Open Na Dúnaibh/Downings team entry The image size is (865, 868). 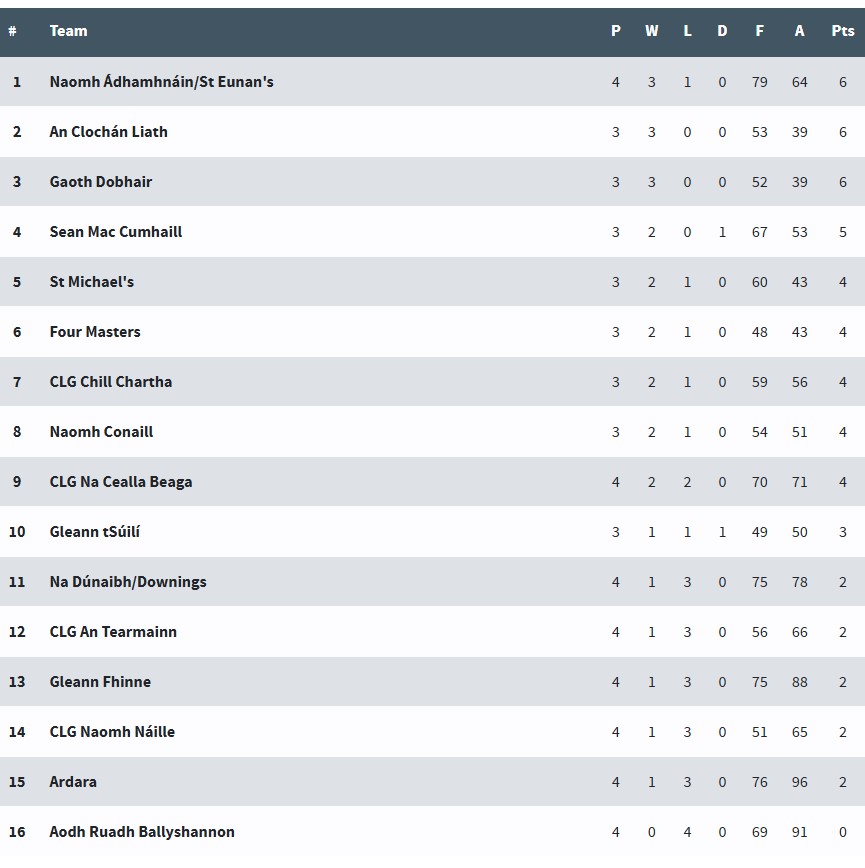pyautogui.click(x=128, y=582)
